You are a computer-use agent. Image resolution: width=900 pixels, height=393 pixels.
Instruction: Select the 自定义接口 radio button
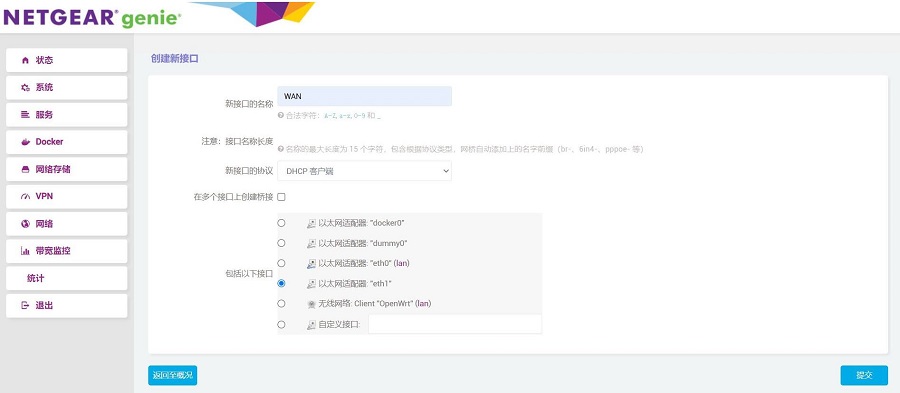(x=281, y=324)
